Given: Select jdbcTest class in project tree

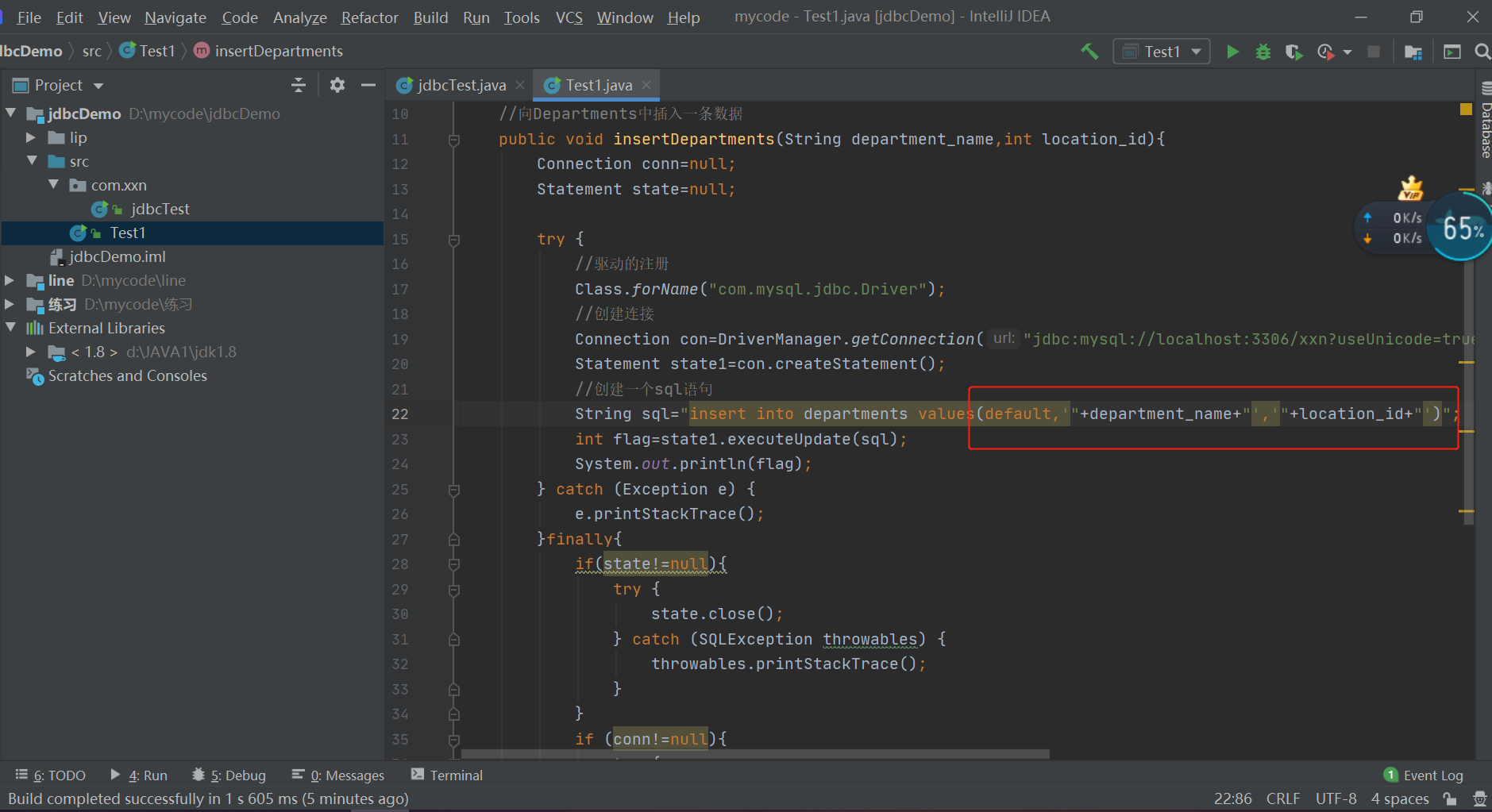Looking at the screenshot, I should pos(160,209).
